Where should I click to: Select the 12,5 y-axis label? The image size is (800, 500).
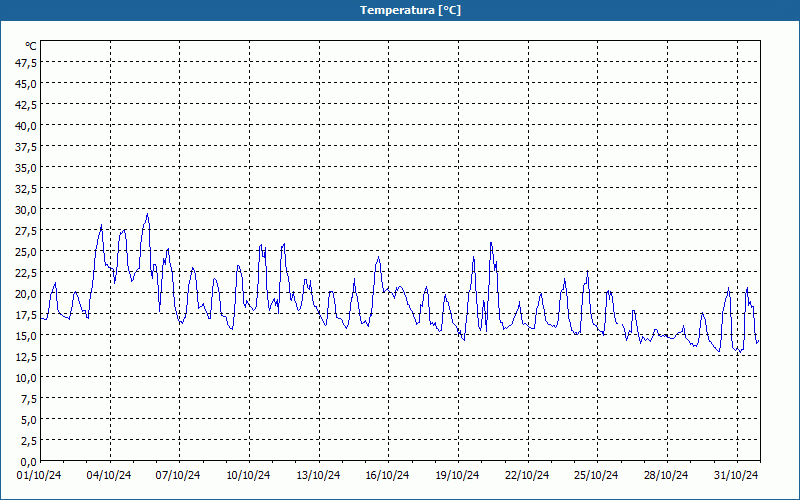27,357
